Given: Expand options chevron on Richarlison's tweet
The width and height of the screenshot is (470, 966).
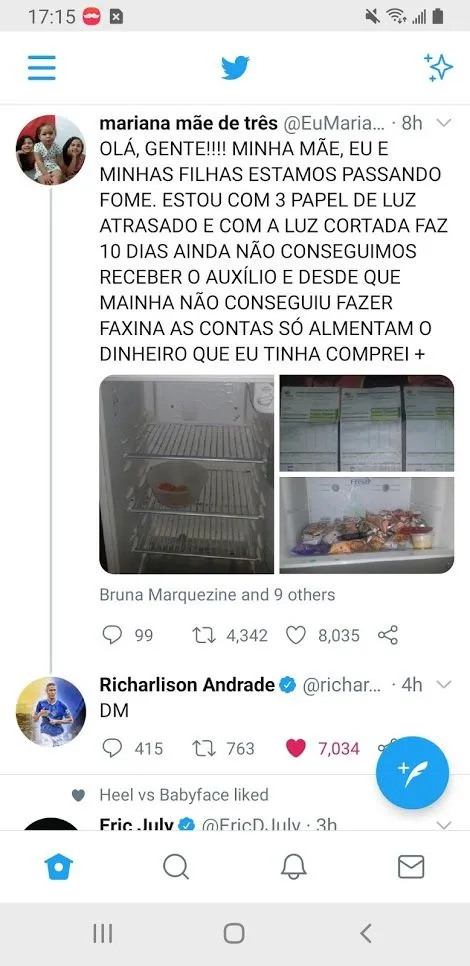Looking at the screenshot, I should (x=444, y=684).
